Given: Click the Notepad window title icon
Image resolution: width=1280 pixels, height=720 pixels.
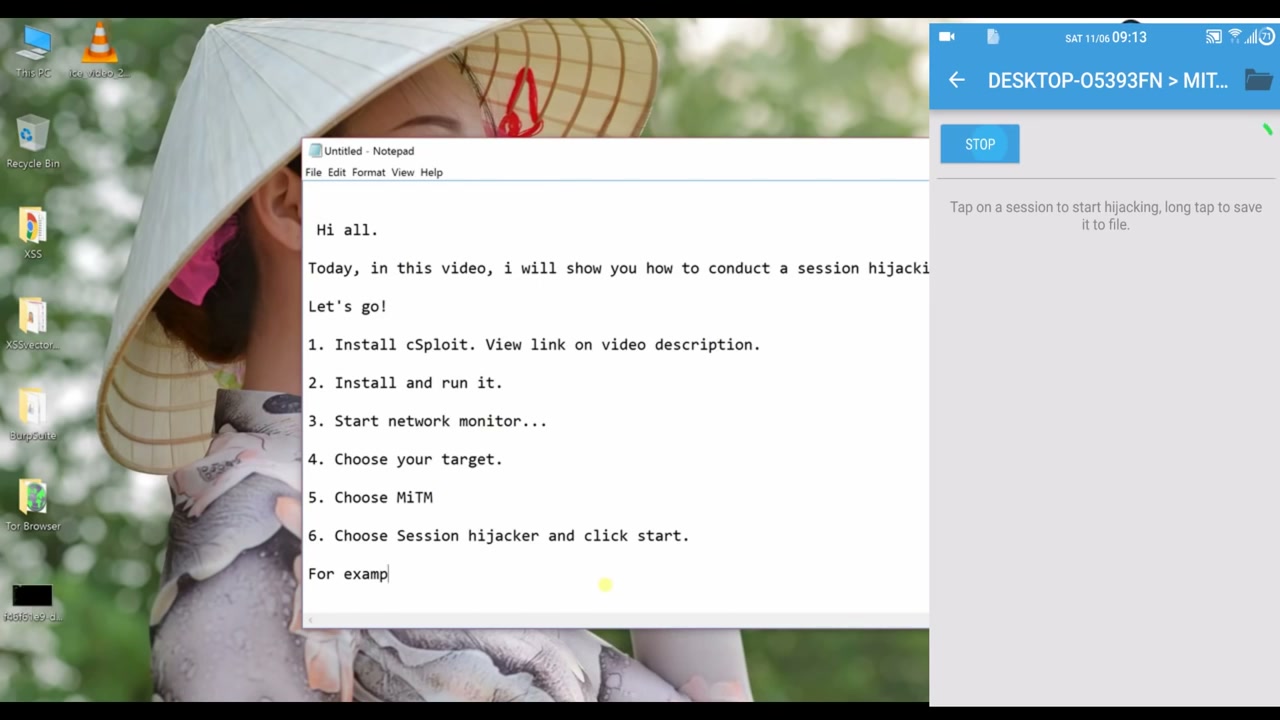Looking at the screenshot, I should pyautogui.click(x=315, y=151).
